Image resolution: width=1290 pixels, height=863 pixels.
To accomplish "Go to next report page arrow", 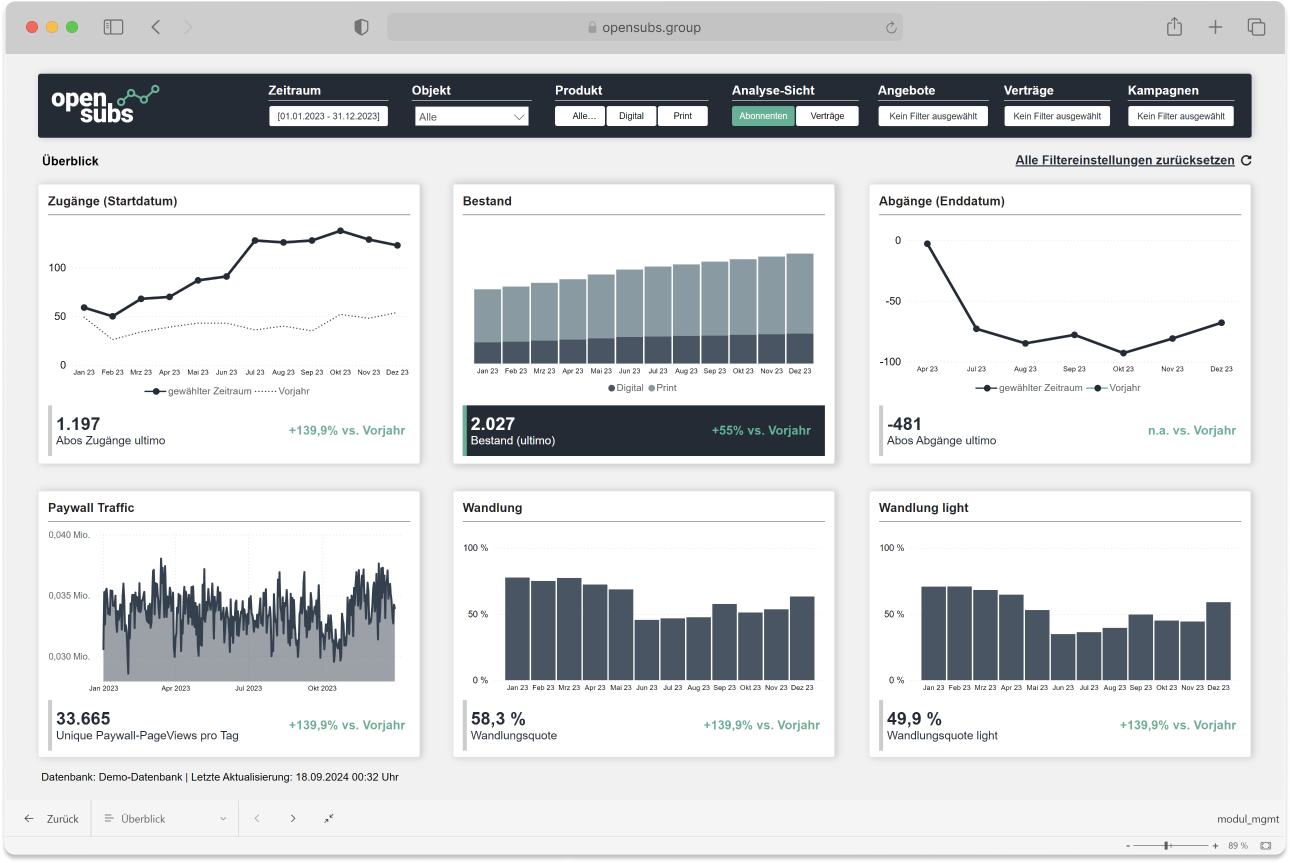I will [293, 818].
